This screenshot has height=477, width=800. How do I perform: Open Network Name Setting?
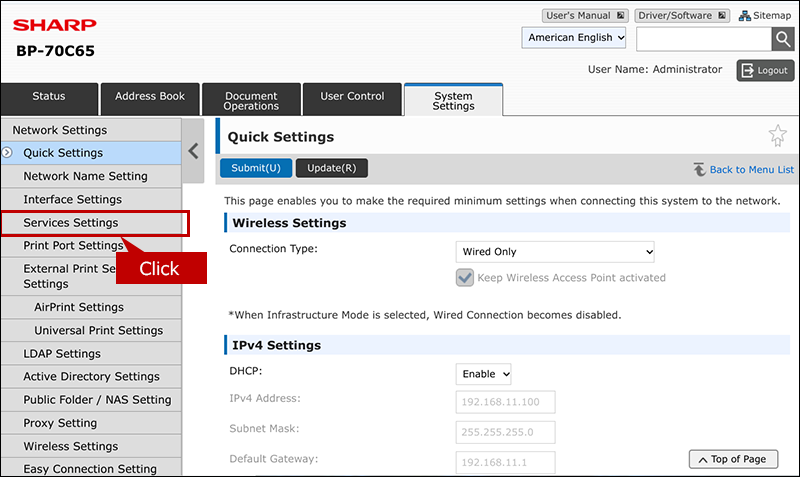pos(91,176)
